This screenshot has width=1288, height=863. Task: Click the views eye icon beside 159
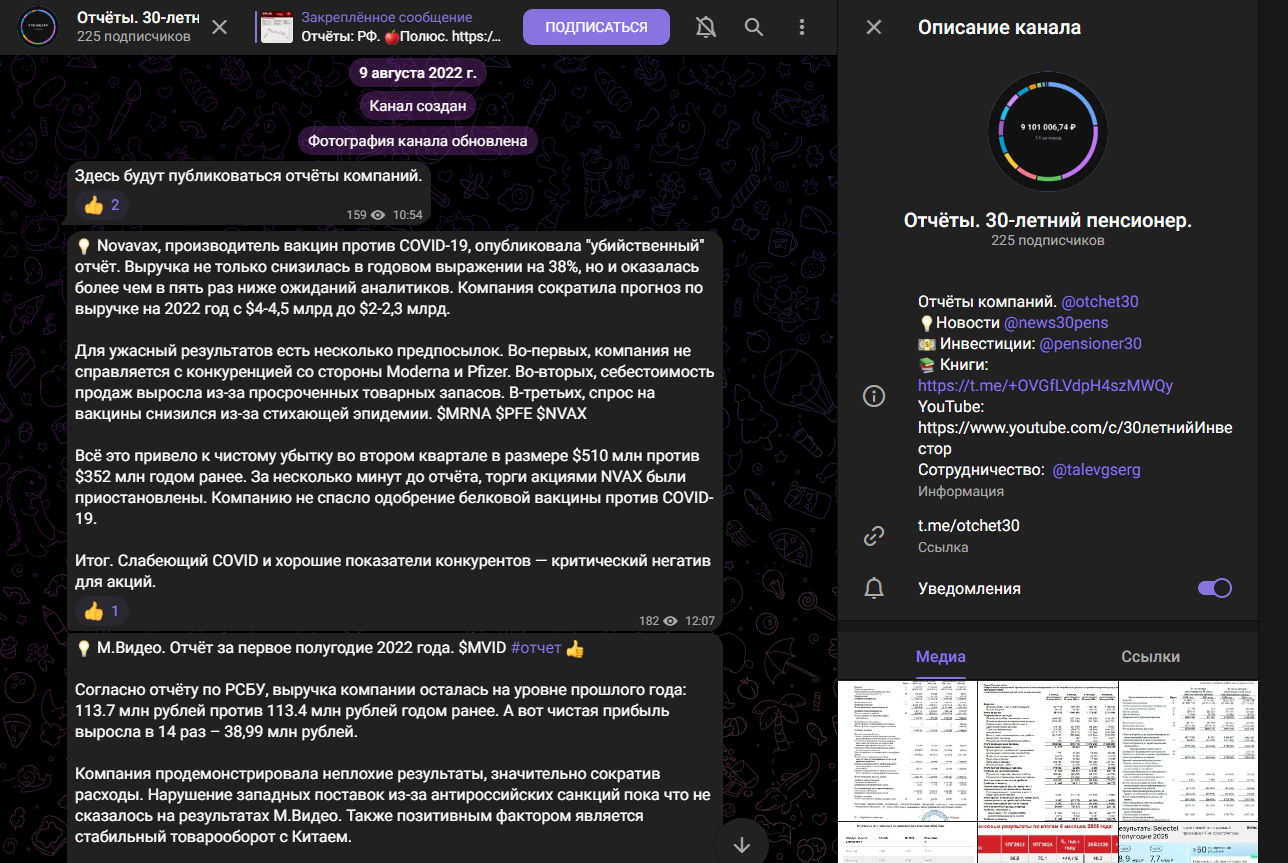tap(378, 215)
